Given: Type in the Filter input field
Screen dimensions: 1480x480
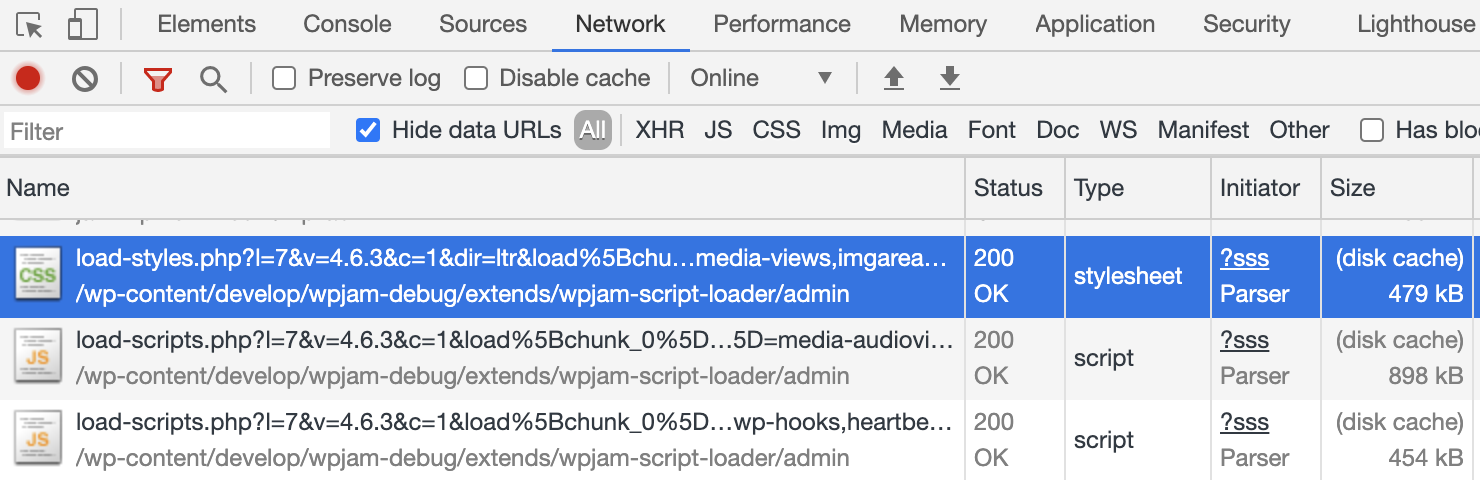Looking at the screenshot, I should point(167,131).
